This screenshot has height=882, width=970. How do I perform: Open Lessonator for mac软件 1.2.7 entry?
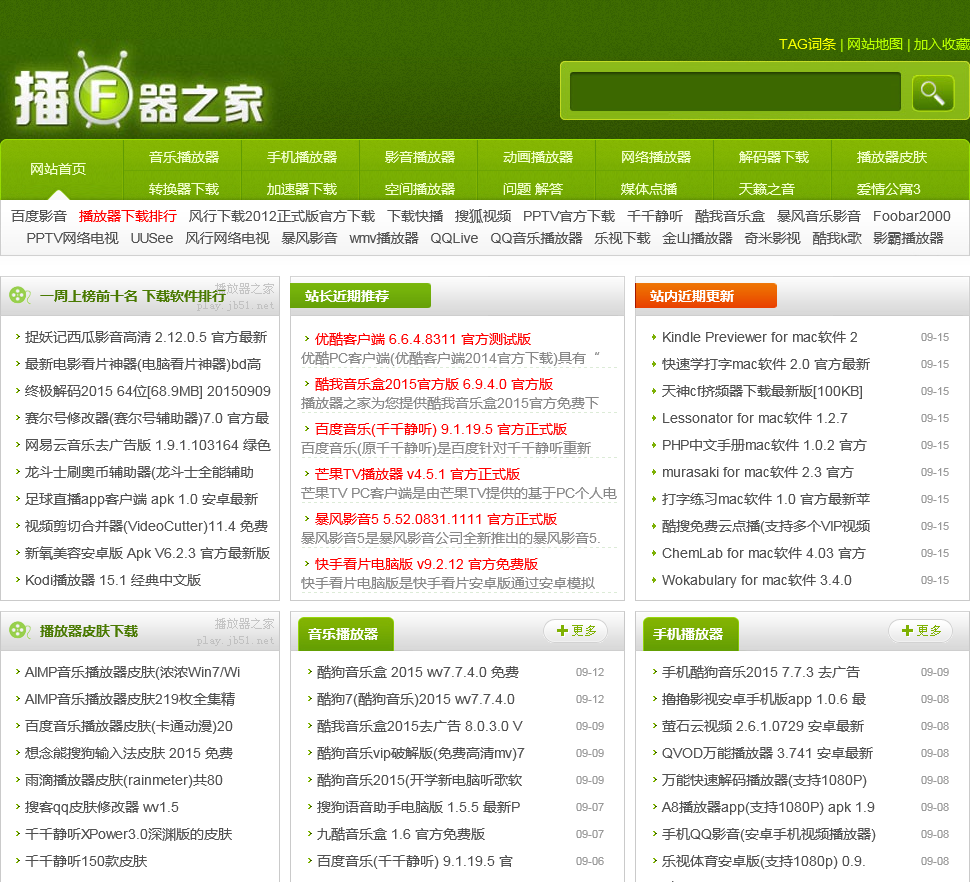point(755,418)
